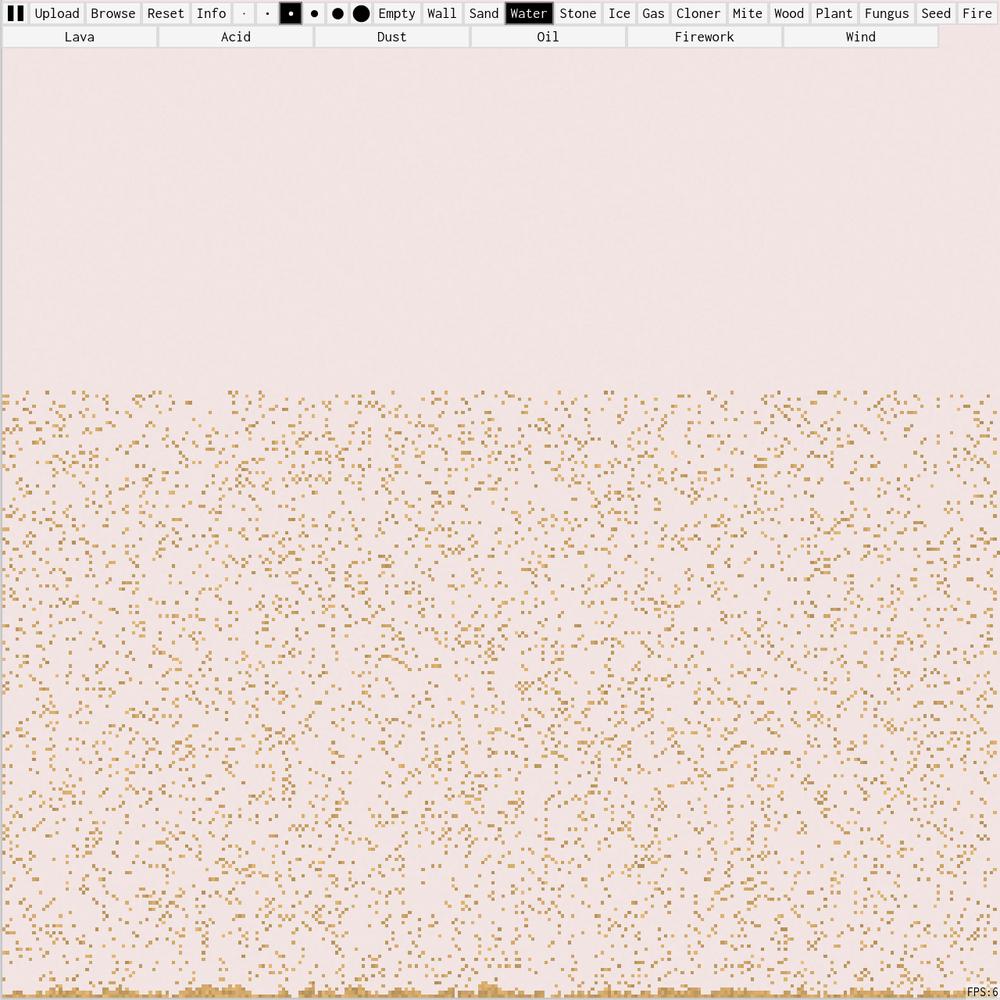
Task: Select the smallest brush size dot
Action: click(x=244, y=13)
